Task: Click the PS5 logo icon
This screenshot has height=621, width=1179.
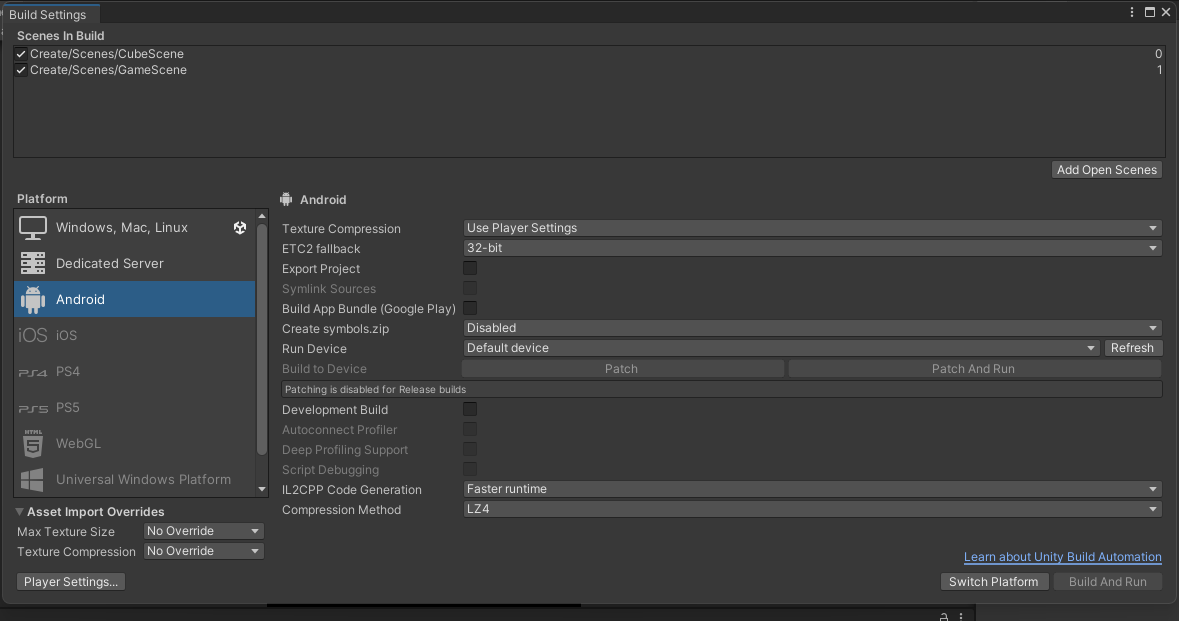Action: tap(33, 408)
